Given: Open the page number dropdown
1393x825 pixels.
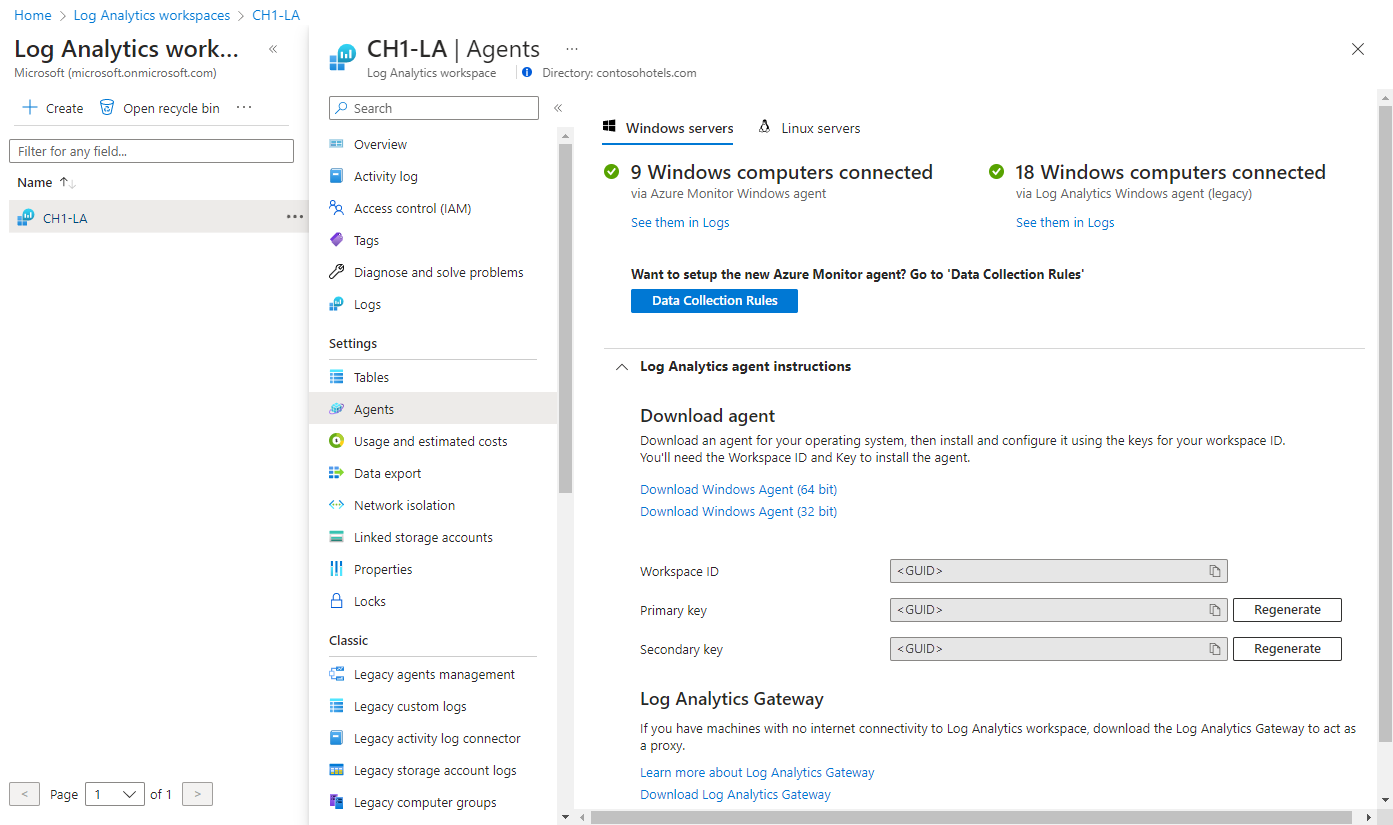Looking at the screenshot, I should coord(115,794).
